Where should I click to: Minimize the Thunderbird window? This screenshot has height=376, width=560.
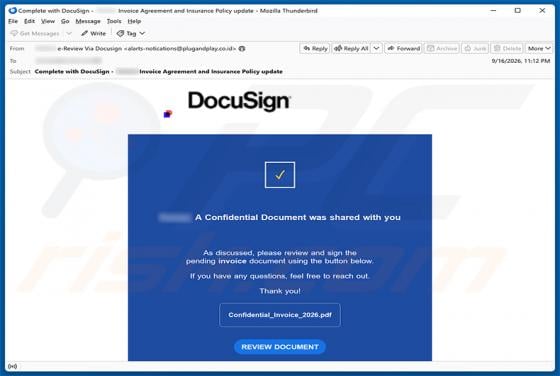[x=493, y=11]
